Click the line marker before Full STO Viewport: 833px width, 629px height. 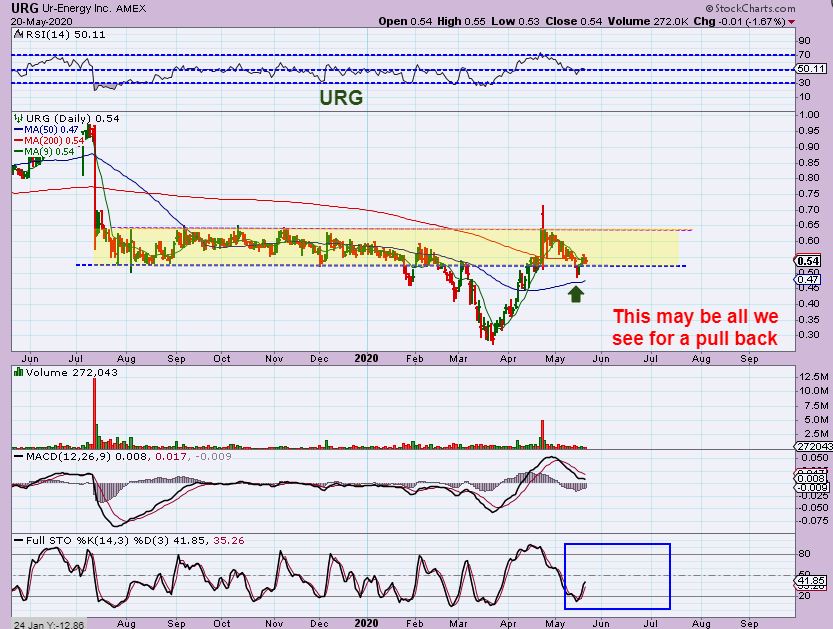pos(19,540)
